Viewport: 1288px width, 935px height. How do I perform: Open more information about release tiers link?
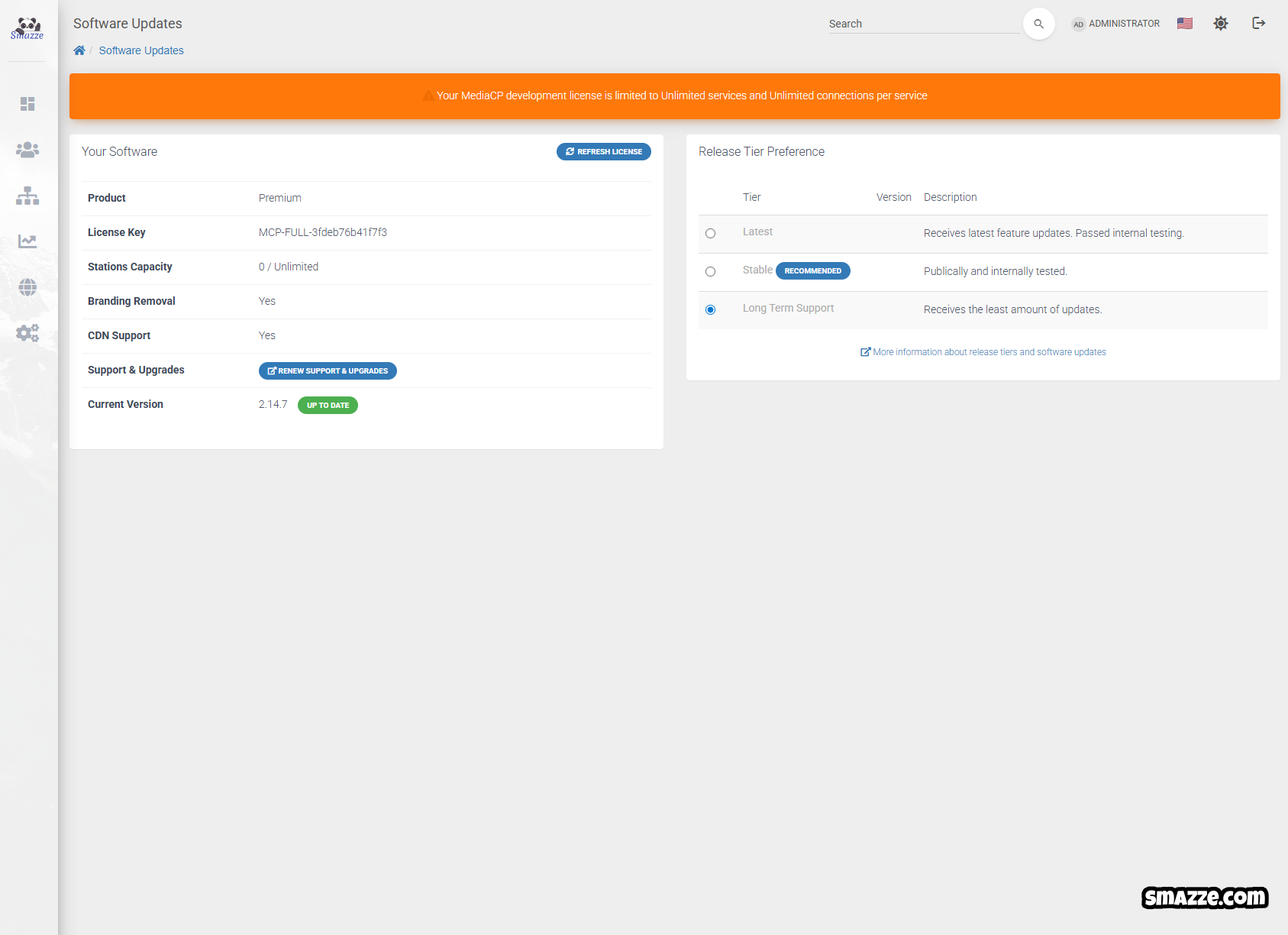[x=983, y=352]
